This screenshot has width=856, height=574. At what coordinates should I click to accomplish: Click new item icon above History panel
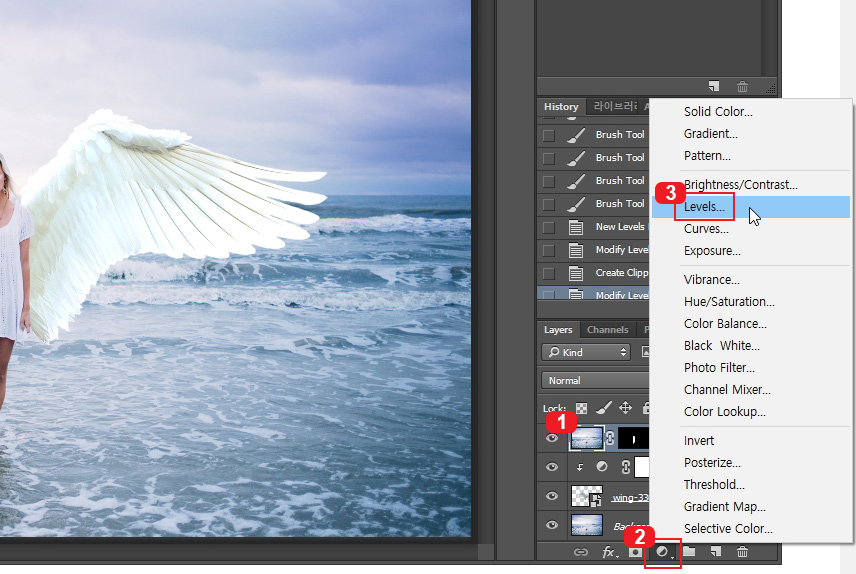(x=714, y=86)
